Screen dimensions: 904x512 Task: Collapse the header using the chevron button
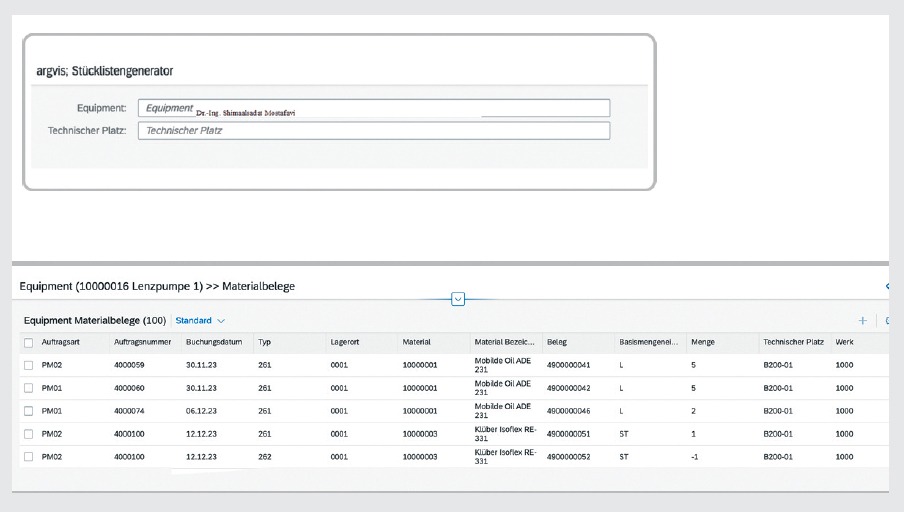[x=458, y=298]
